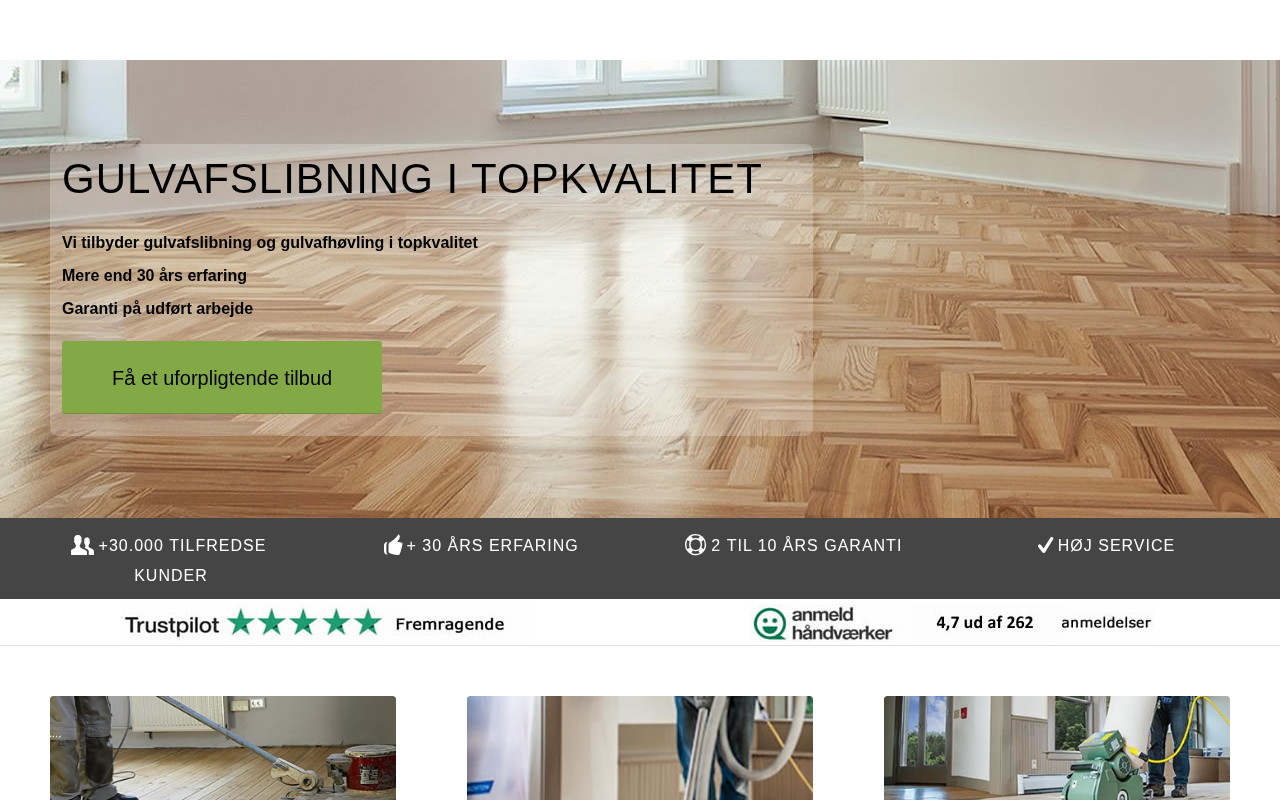The height and width of the screenshot is (800, 1280).
Task: Click the Anmeld Håndværker smiley logo
Action: click(770, 623)
